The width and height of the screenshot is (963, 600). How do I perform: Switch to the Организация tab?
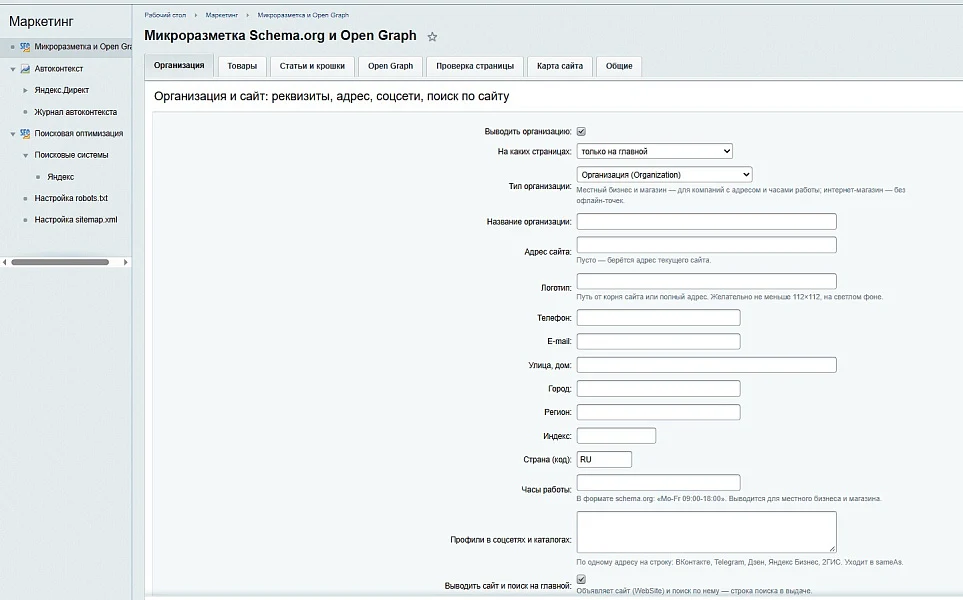[x=179, y=66]
